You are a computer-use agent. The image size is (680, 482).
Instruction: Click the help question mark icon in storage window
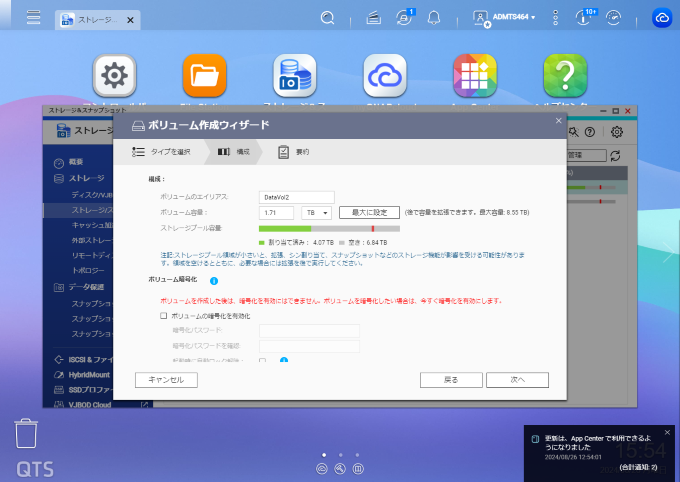(x=590, y=132)
